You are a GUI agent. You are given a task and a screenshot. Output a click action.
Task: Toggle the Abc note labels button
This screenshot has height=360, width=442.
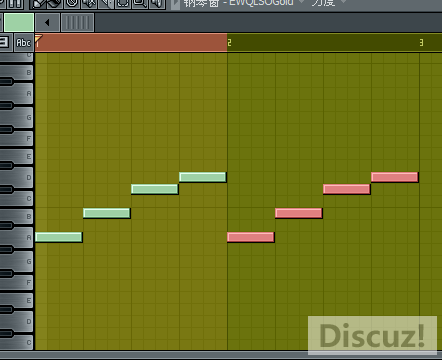pos(23,43)
